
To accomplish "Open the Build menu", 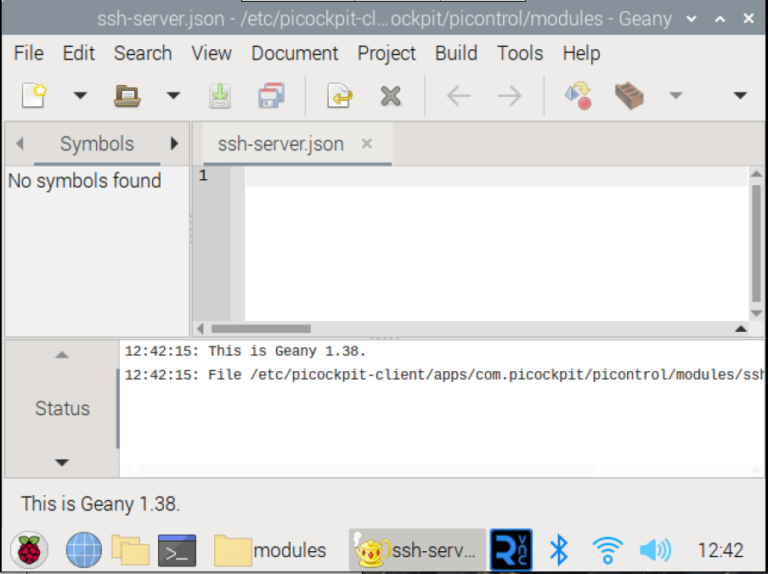I will [456, 53].
